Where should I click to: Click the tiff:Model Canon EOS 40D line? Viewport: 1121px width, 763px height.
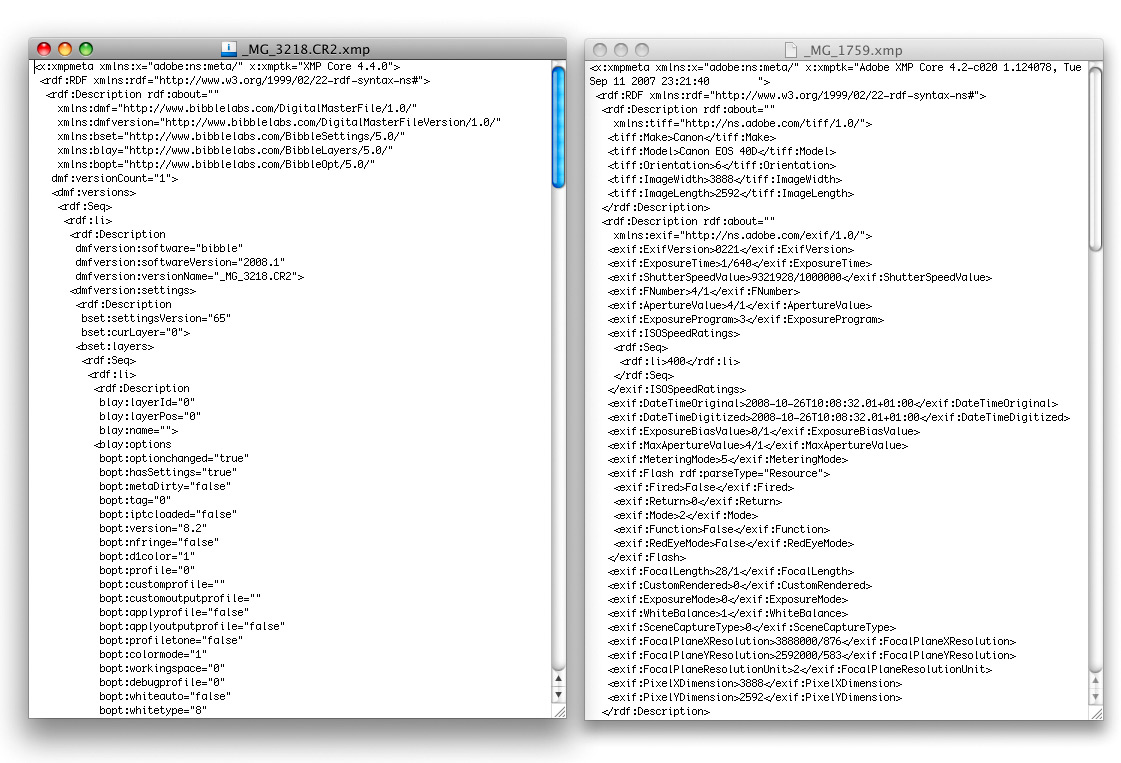tap(721, 152)
